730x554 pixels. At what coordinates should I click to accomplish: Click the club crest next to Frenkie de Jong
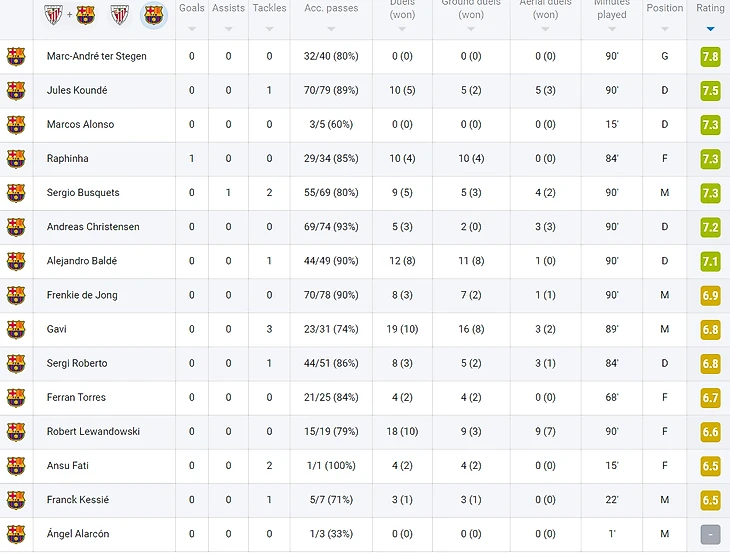click(15, 295)
